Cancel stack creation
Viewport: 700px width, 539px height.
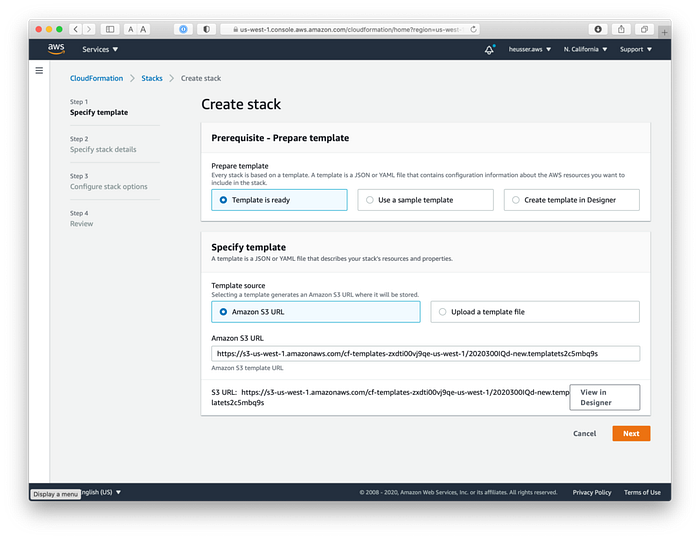[x=584, y=434]
